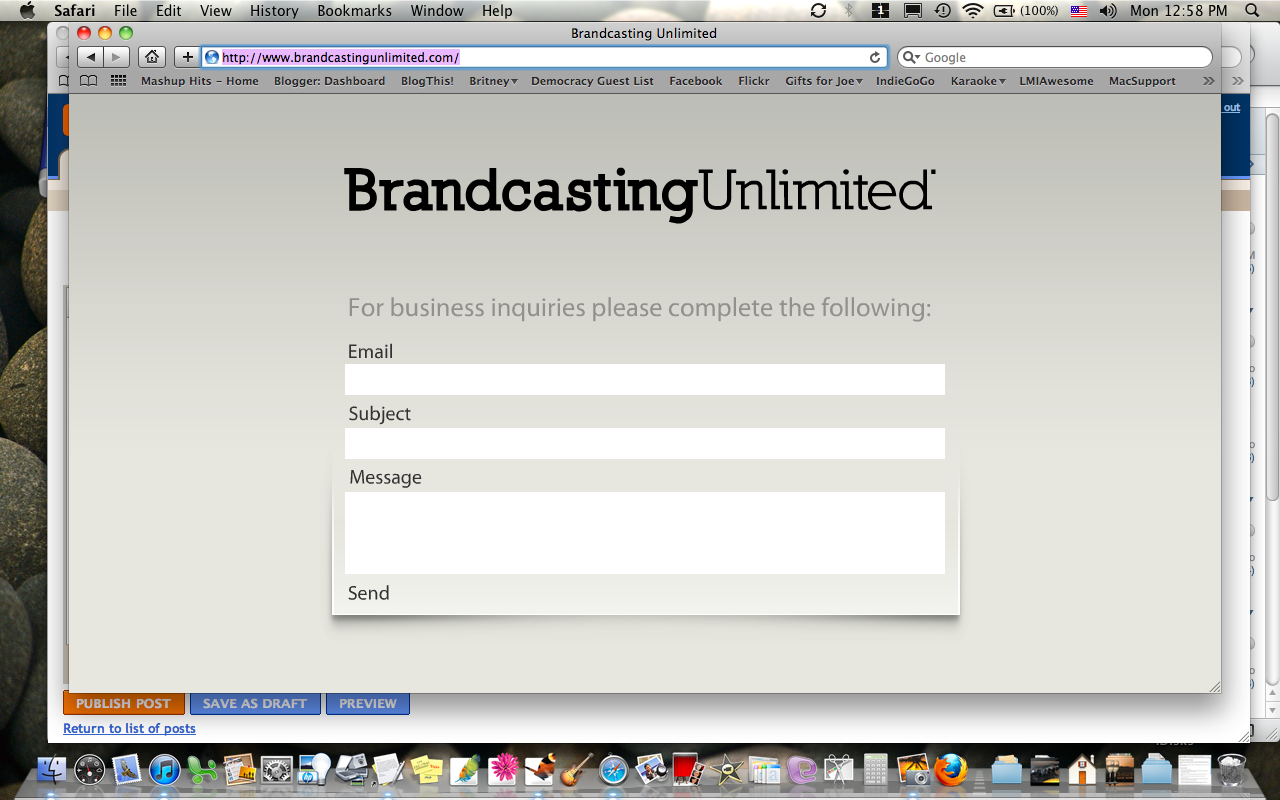Open iMovie star icon in Dock
The image size is (1280, 800).
pyautogui.click(x=726, y=770)
